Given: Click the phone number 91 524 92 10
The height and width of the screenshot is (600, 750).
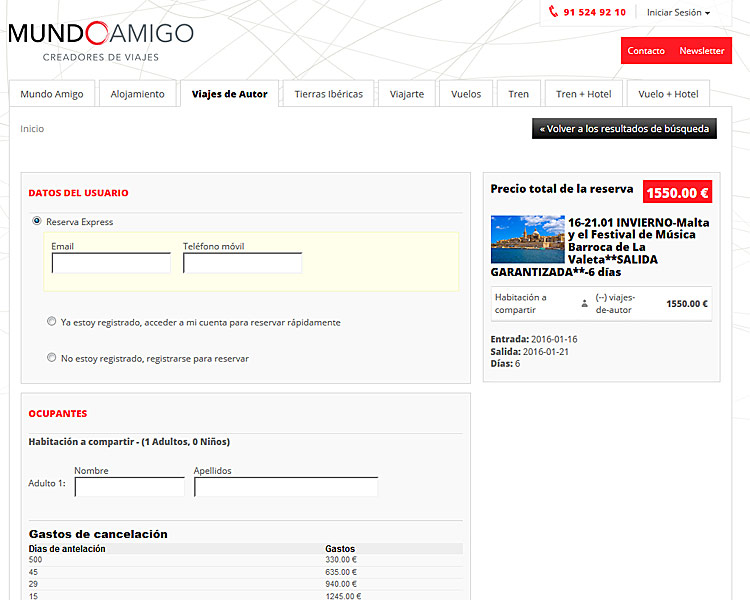Looking at the screenshot, I should [594, 12].
